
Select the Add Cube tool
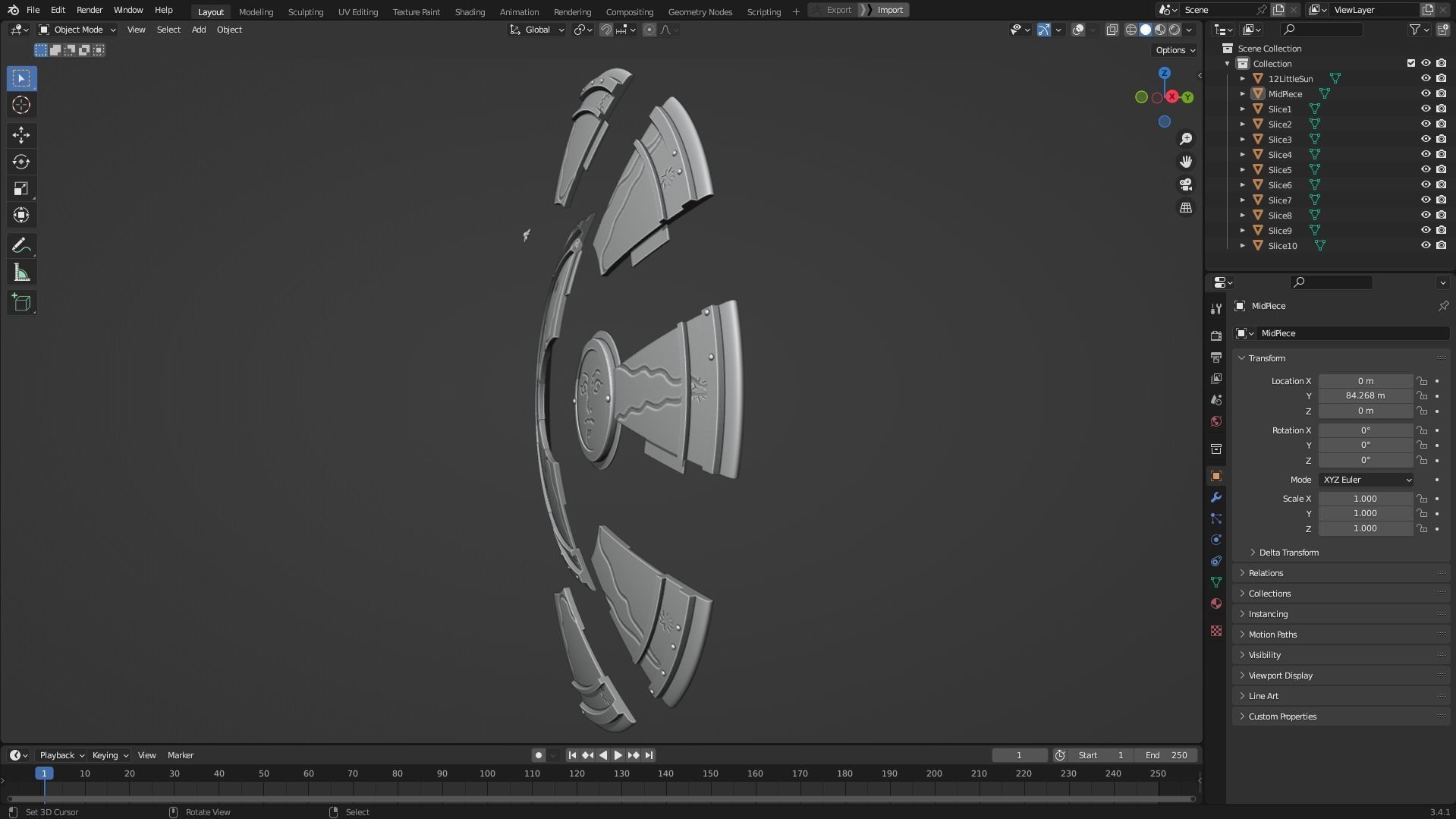(21, 303)
